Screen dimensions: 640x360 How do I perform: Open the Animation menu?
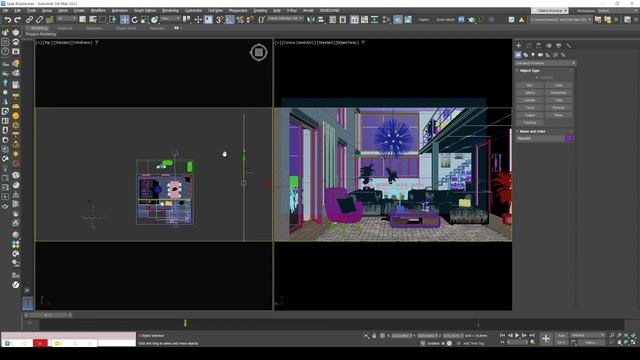(x=120, y=10)
